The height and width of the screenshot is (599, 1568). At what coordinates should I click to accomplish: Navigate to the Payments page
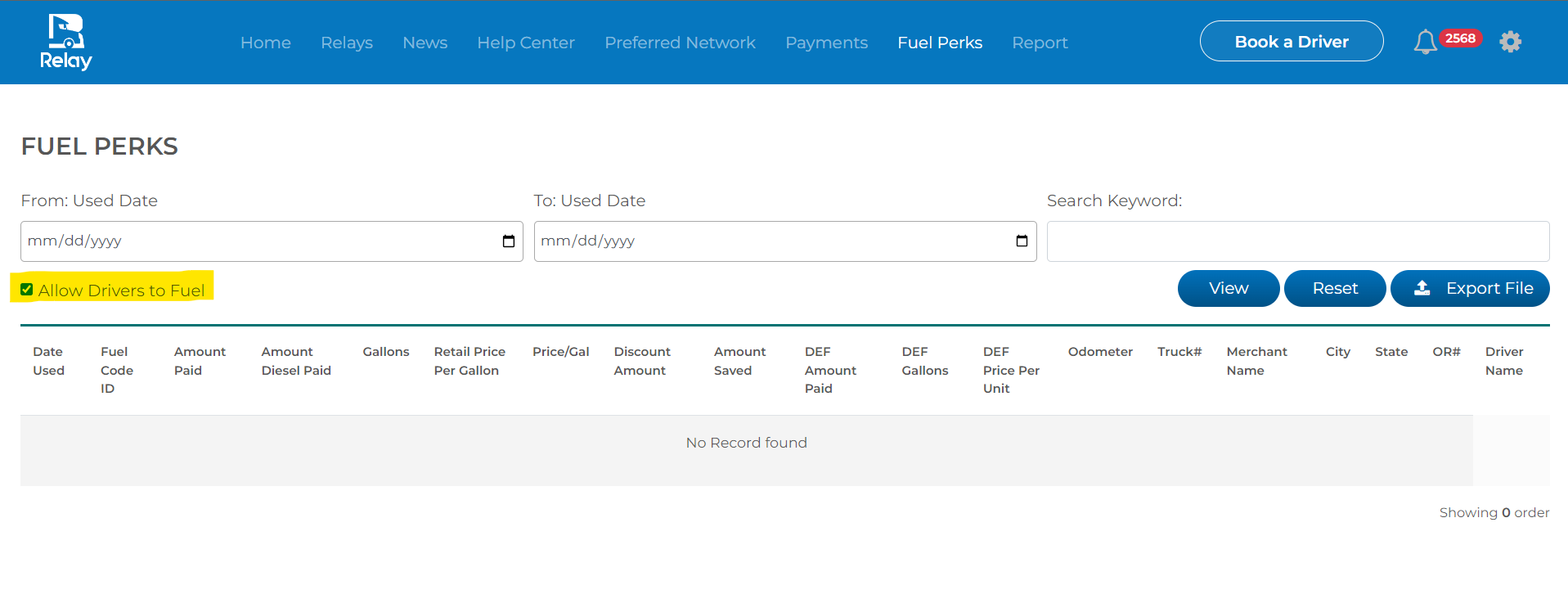(x=826, y=43)
